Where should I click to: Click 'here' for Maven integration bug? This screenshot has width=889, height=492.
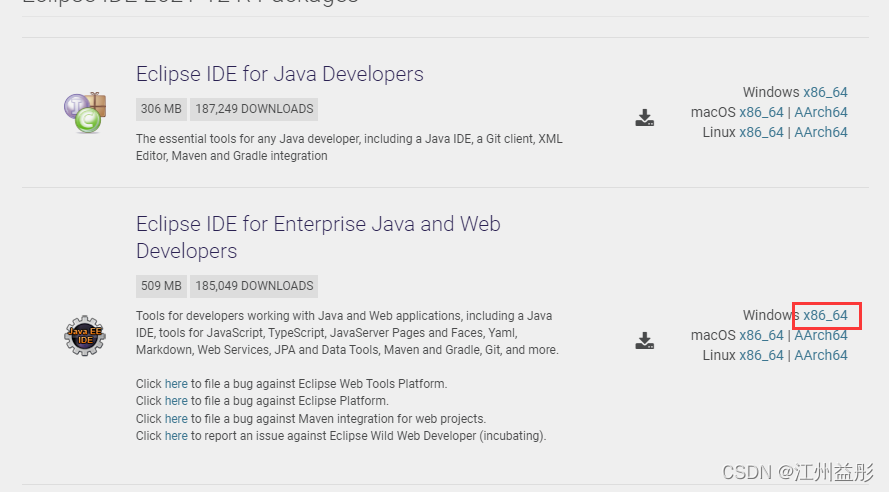[176, 419]
